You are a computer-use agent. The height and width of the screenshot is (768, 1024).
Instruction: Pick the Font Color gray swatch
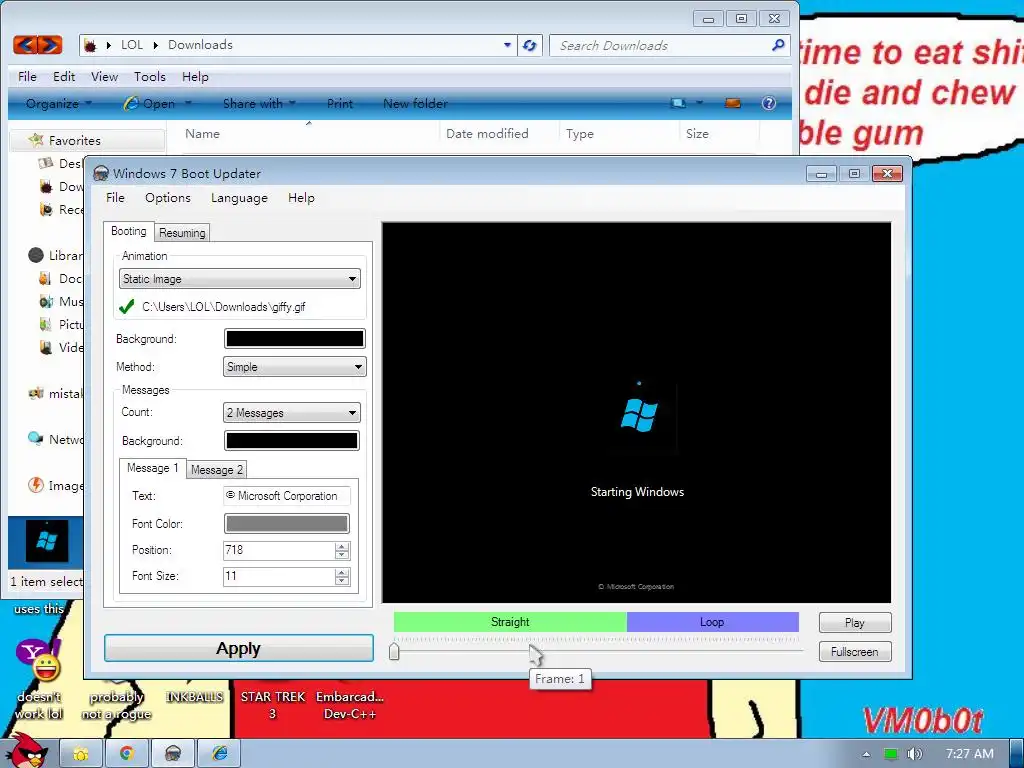[287, 523]
